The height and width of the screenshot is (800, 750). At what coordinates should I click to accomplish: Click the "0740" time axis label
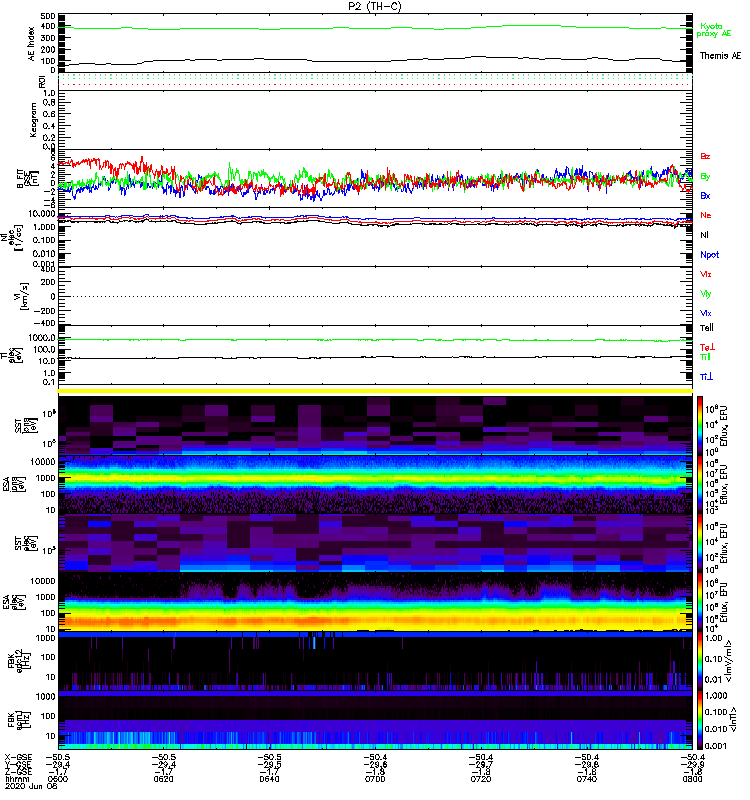[x=586, y=779]
